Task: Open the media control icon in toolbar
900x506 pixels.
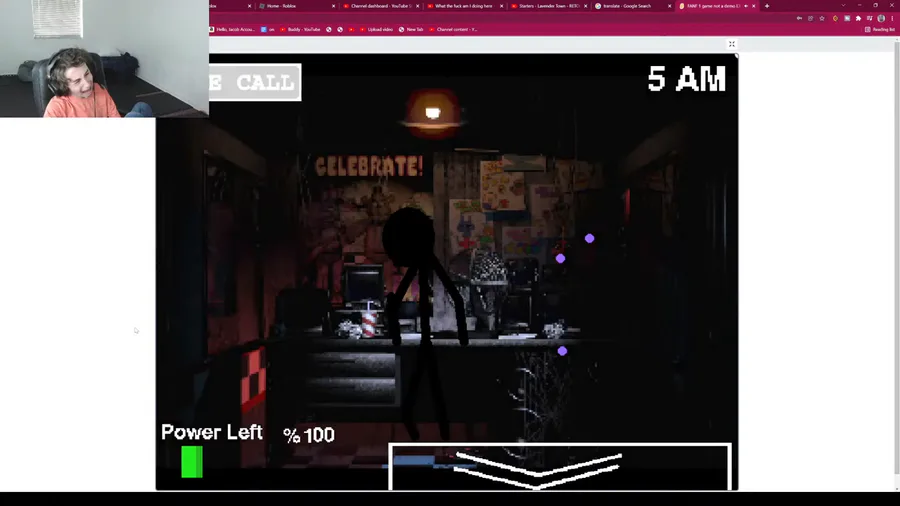Action: click(x=870, y=18)
